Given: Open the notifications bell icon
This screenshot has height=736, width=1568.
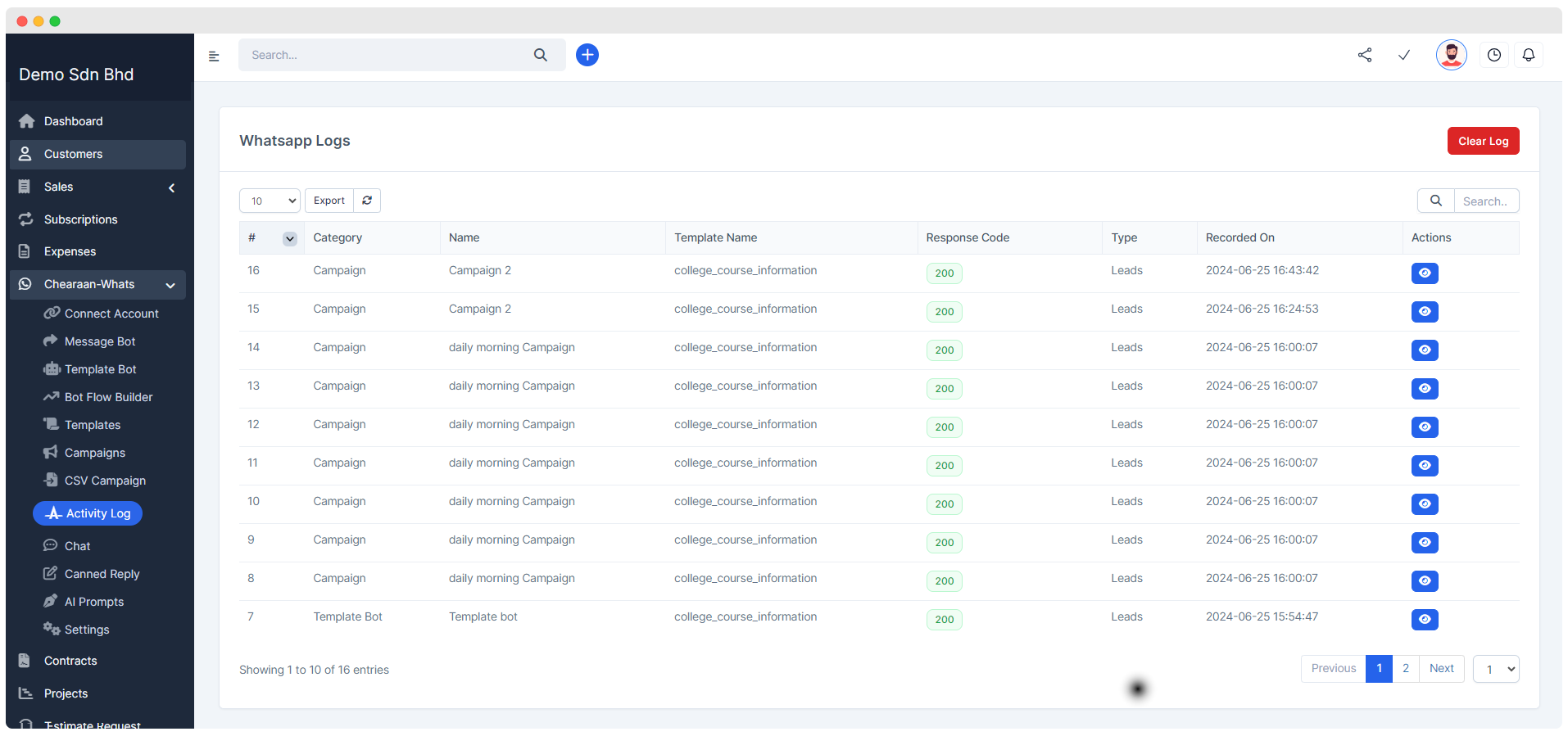Looking at the screenshot, I should [x=1528, y=55].
